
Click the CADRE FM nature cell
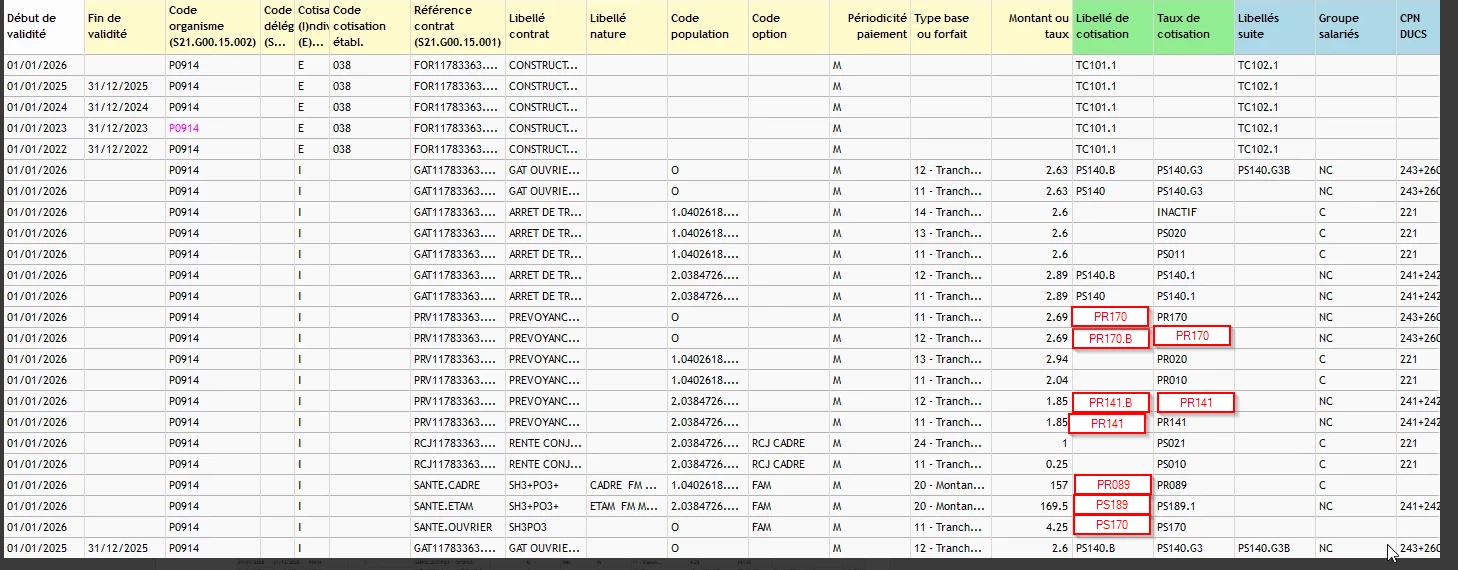[626, 485]
